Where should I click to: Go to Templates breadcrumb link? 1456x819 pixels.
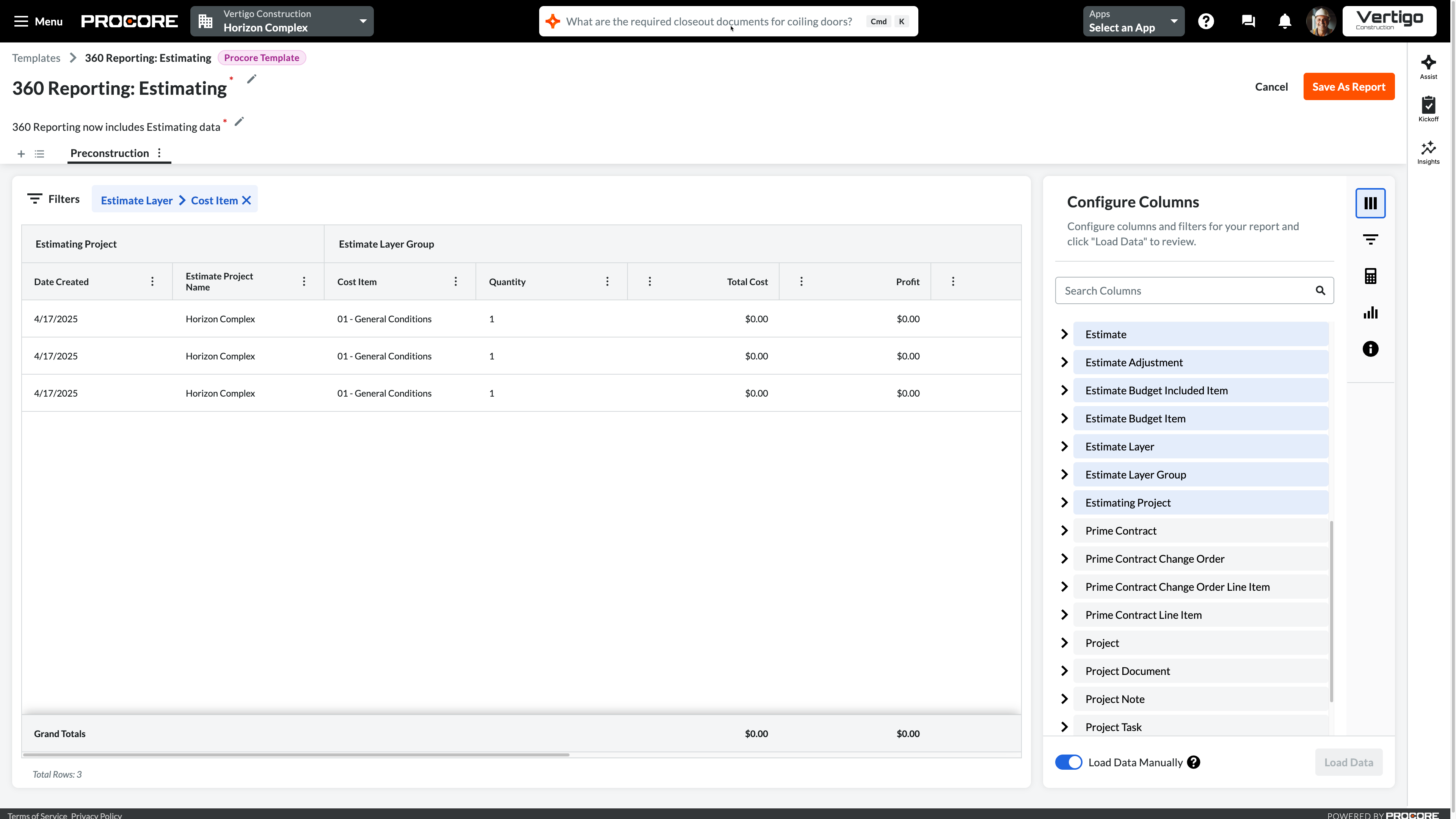36,58
